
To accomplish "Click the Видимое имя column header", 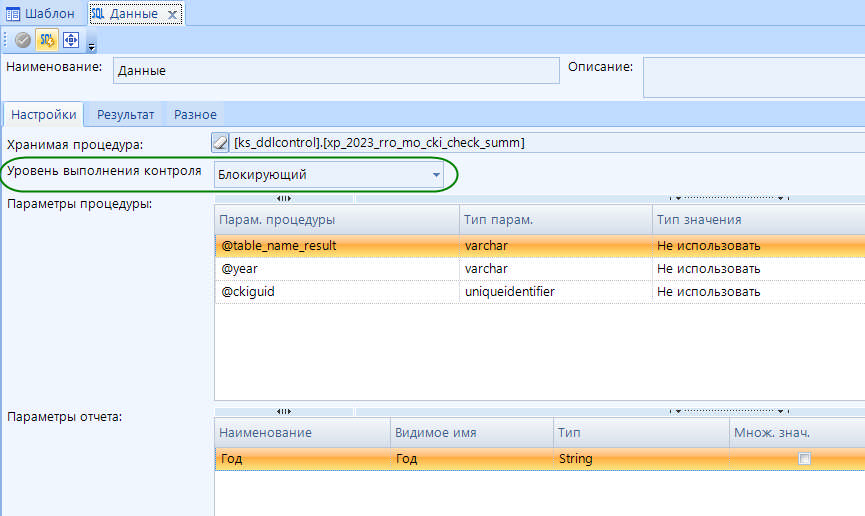I will (x=470, y=433).
